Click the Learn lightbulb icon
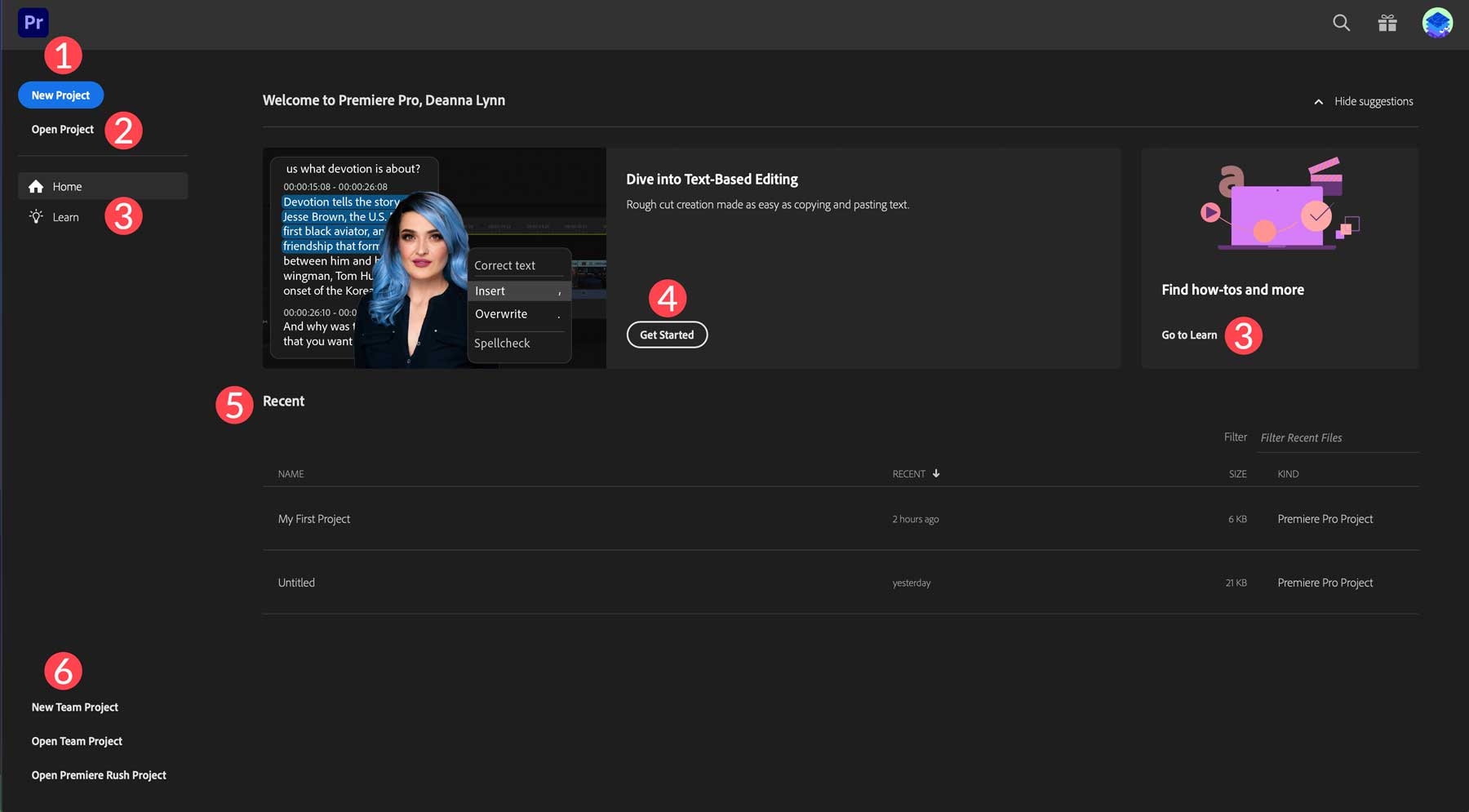 tap(36, 216)
